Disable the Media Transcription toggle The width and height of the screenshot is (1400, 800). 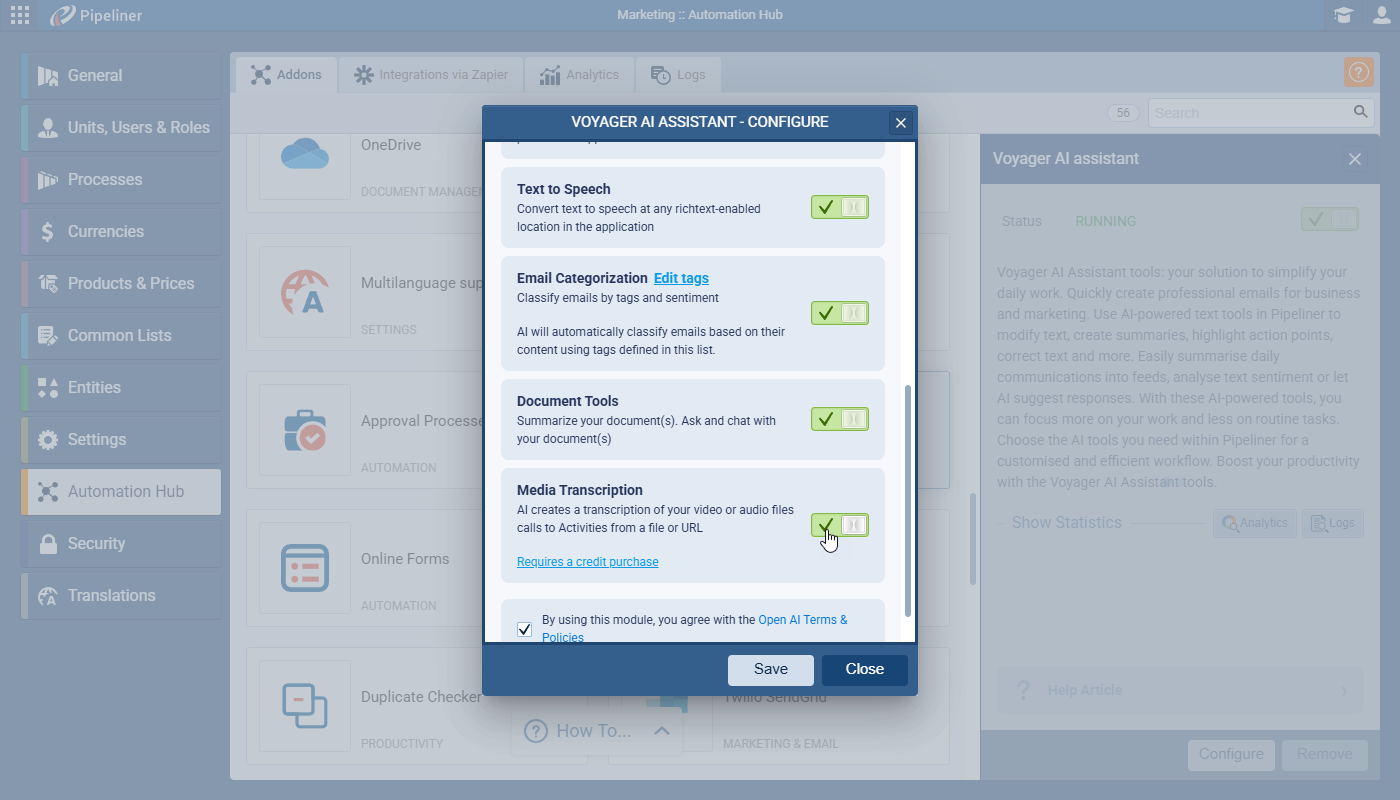(839, 525)
